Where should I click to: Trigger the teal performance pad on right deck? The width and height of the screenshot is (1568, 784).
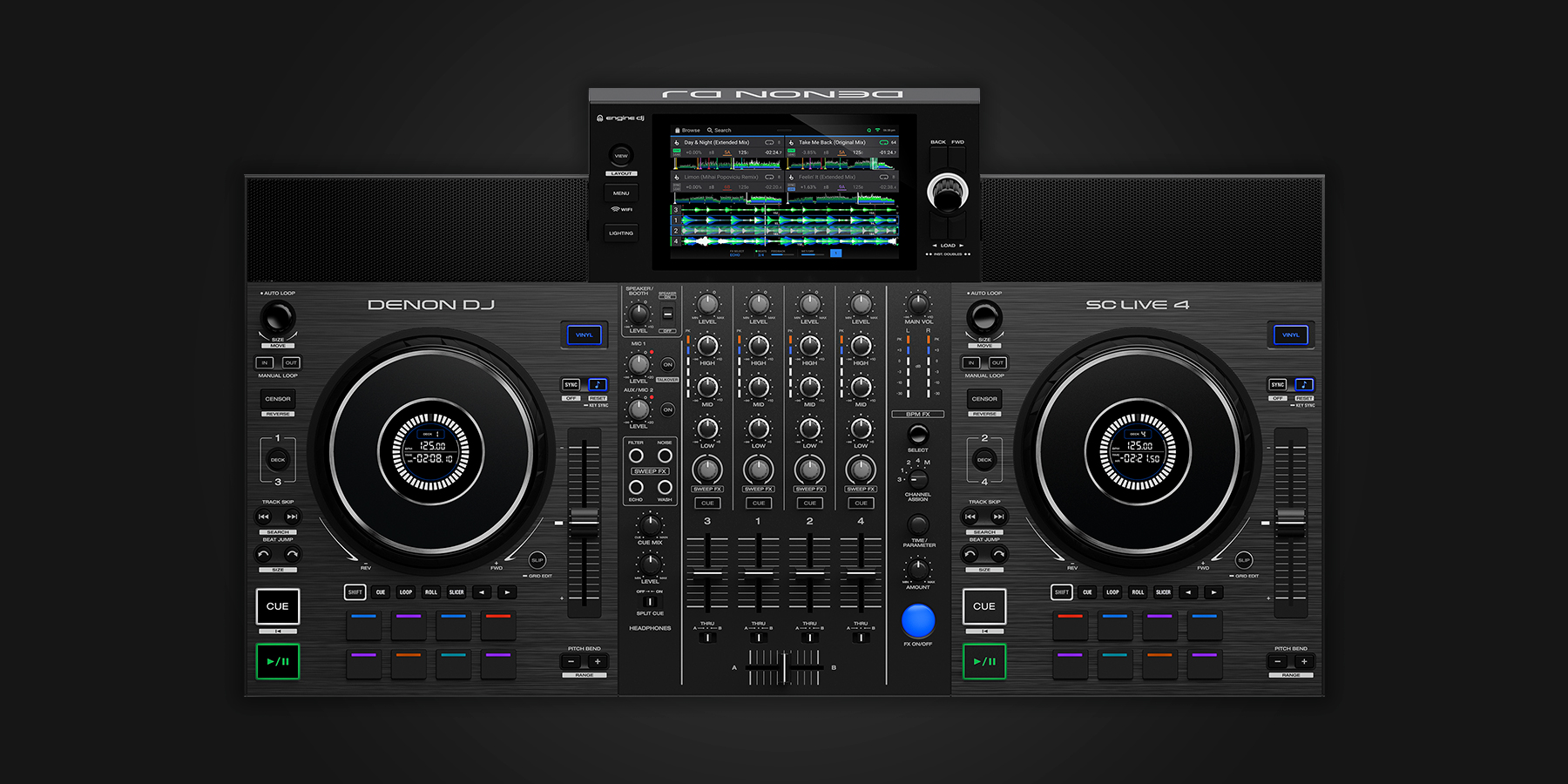[1115, 664]
